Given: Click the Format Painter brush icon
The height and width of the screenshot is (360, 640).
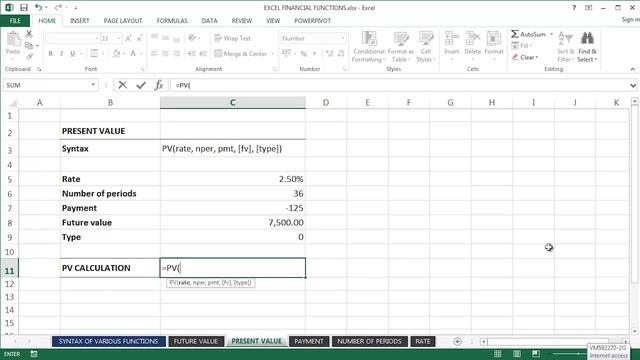Looking at the screenshot, I should (29, 56).
